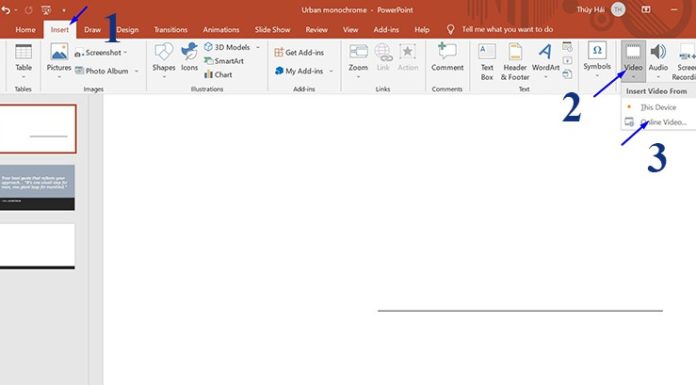Open the Design tab
The height and width of the screenshot is (385, 696).
click(x=127, y=30)
